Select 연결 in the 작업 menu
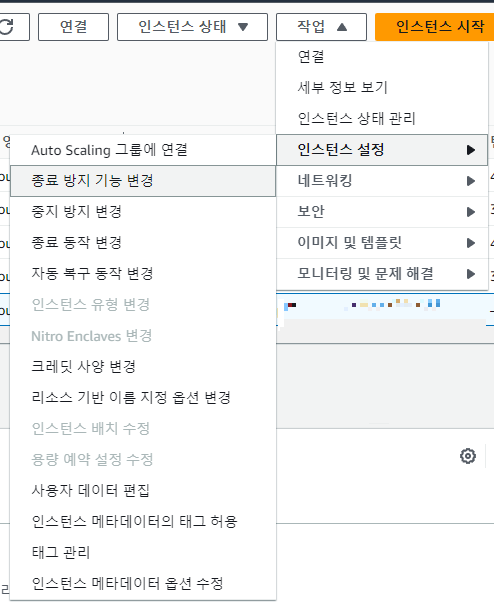 [x=382, y=57]
